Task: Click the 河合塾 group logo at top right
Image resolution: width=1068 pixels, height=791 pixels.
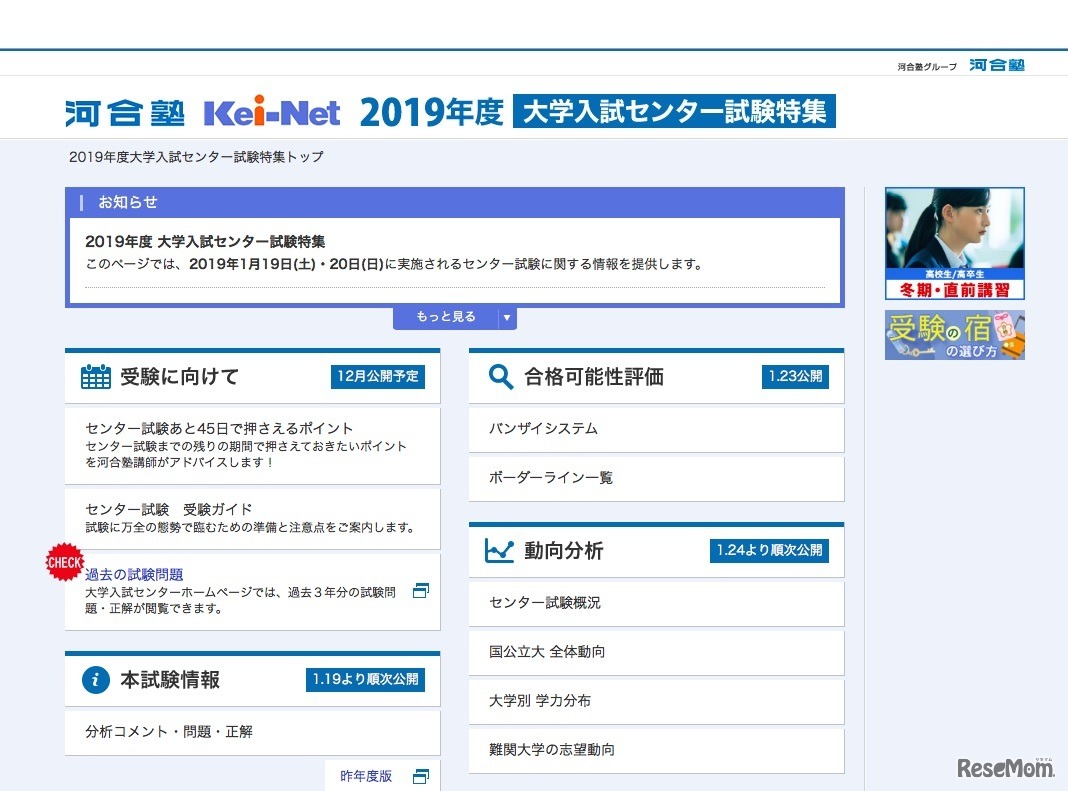Action: coord(996,66)
